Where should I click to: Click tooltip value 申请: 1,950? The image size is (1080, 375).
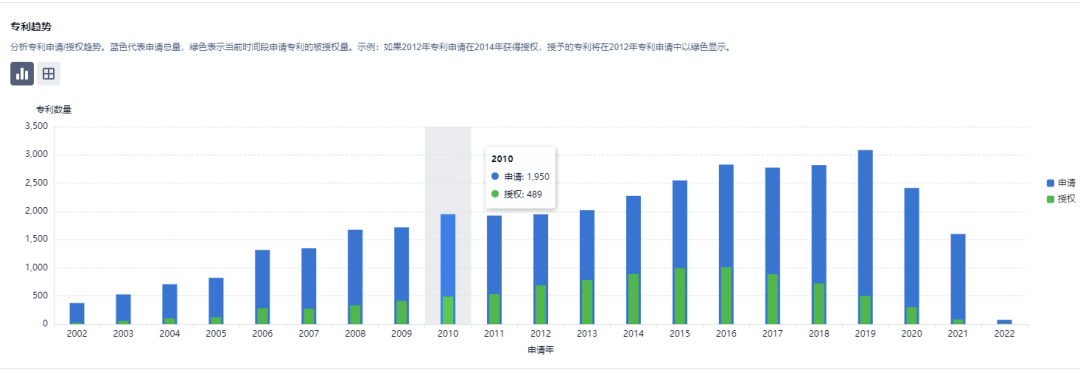tap(527, 176)
